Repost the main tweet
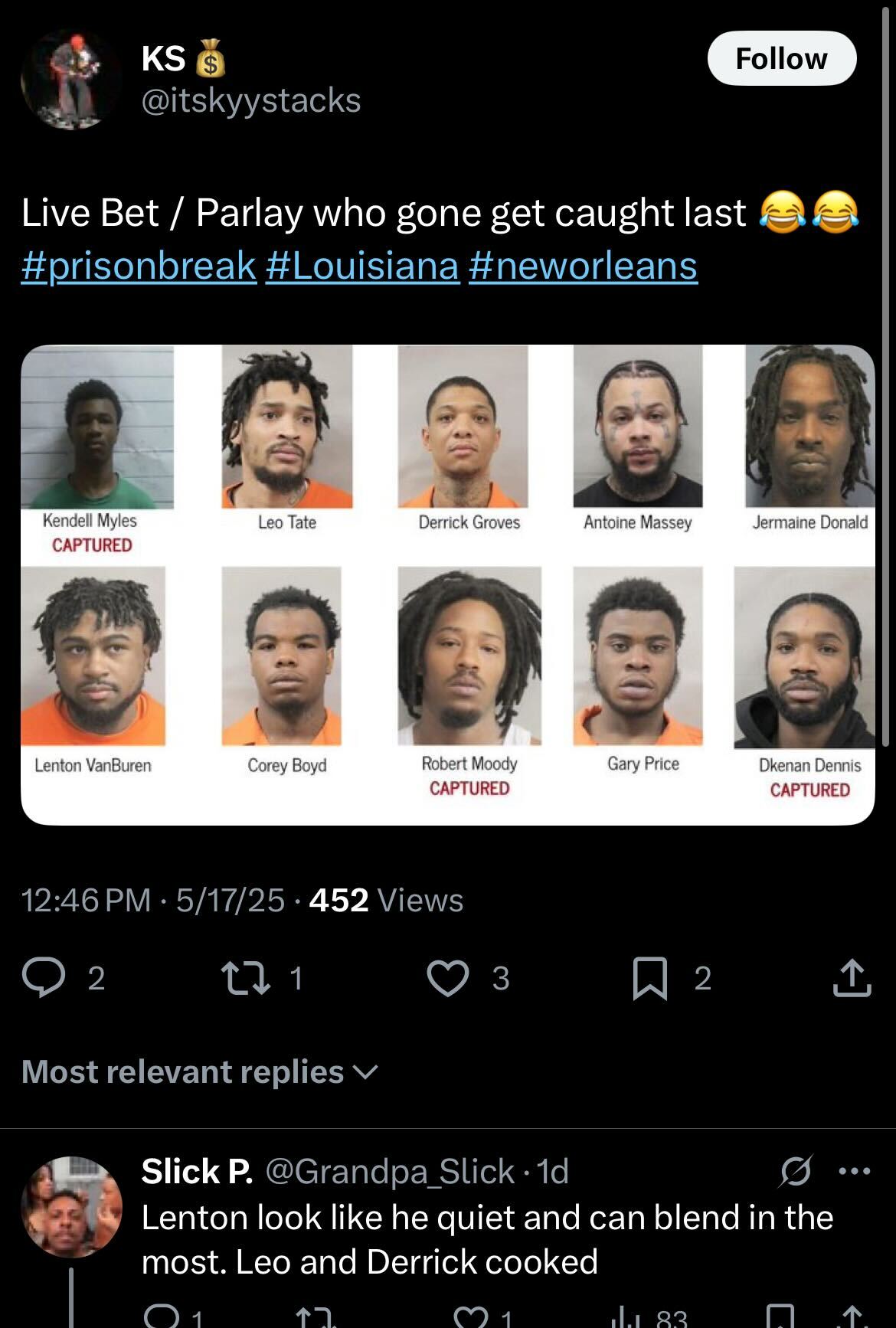Screen dimensions: 896x1328 244,978
